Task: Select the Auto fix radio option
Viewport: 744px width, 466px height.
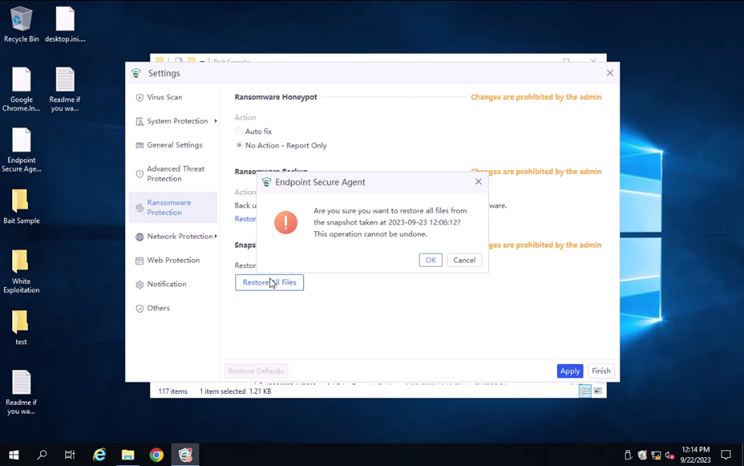Action: click(x=239, y=132)
